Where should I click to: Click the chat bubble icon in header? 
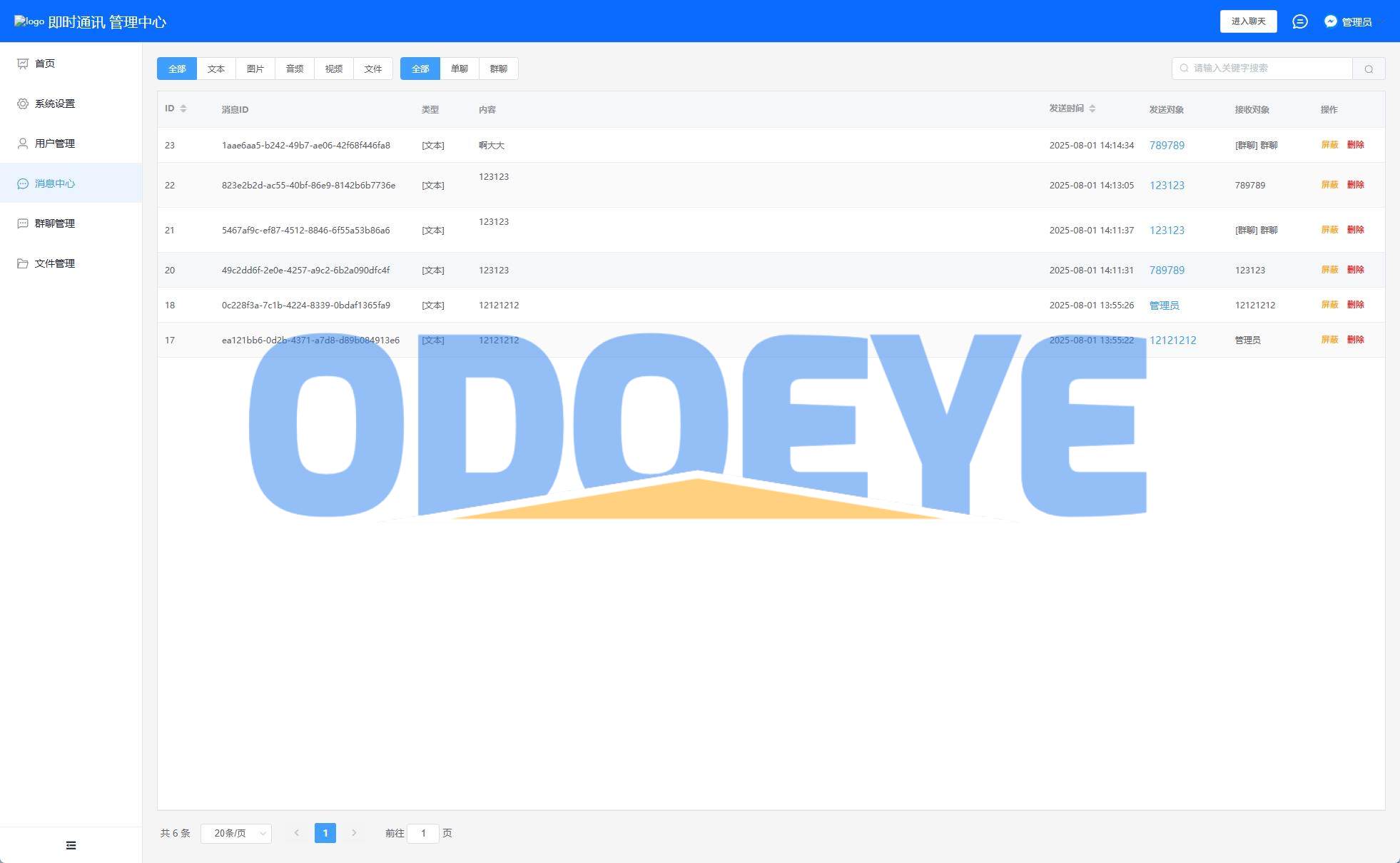[1299, 21]
